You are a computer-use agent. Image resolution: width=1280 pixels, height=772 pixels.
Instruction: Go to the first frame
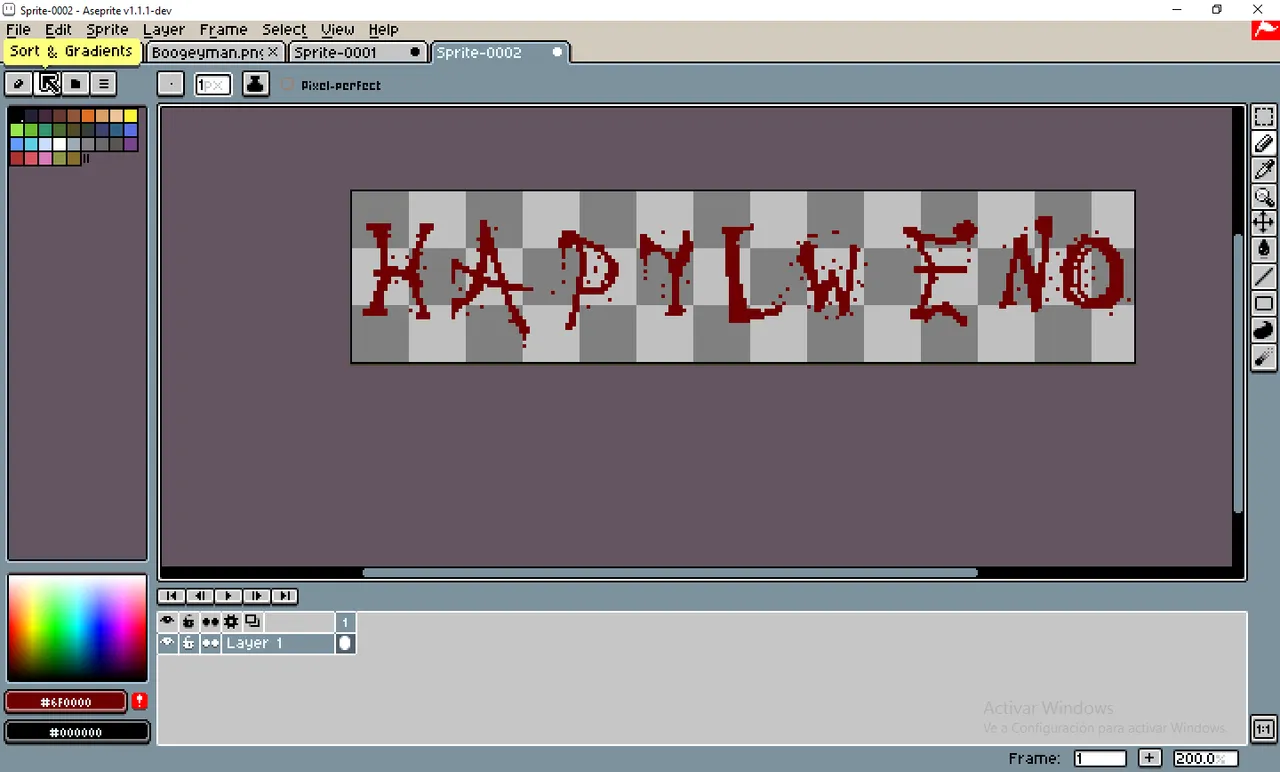[171, 596]
